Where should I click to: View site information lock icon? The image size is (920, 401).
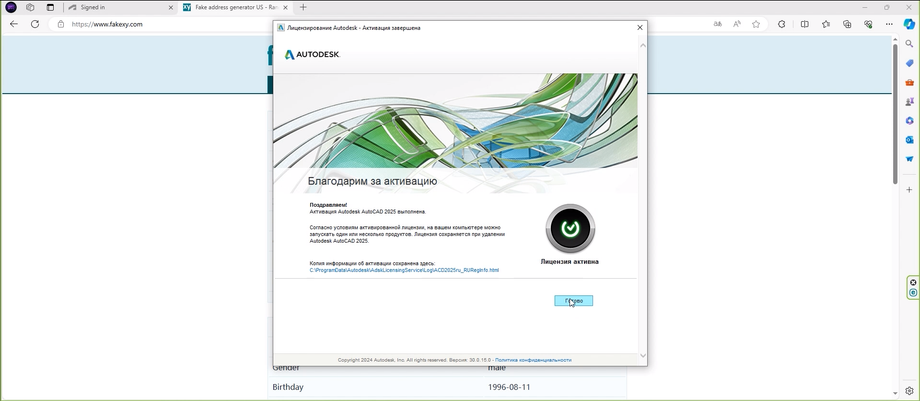pyautogui.click(x=60, y=24)
